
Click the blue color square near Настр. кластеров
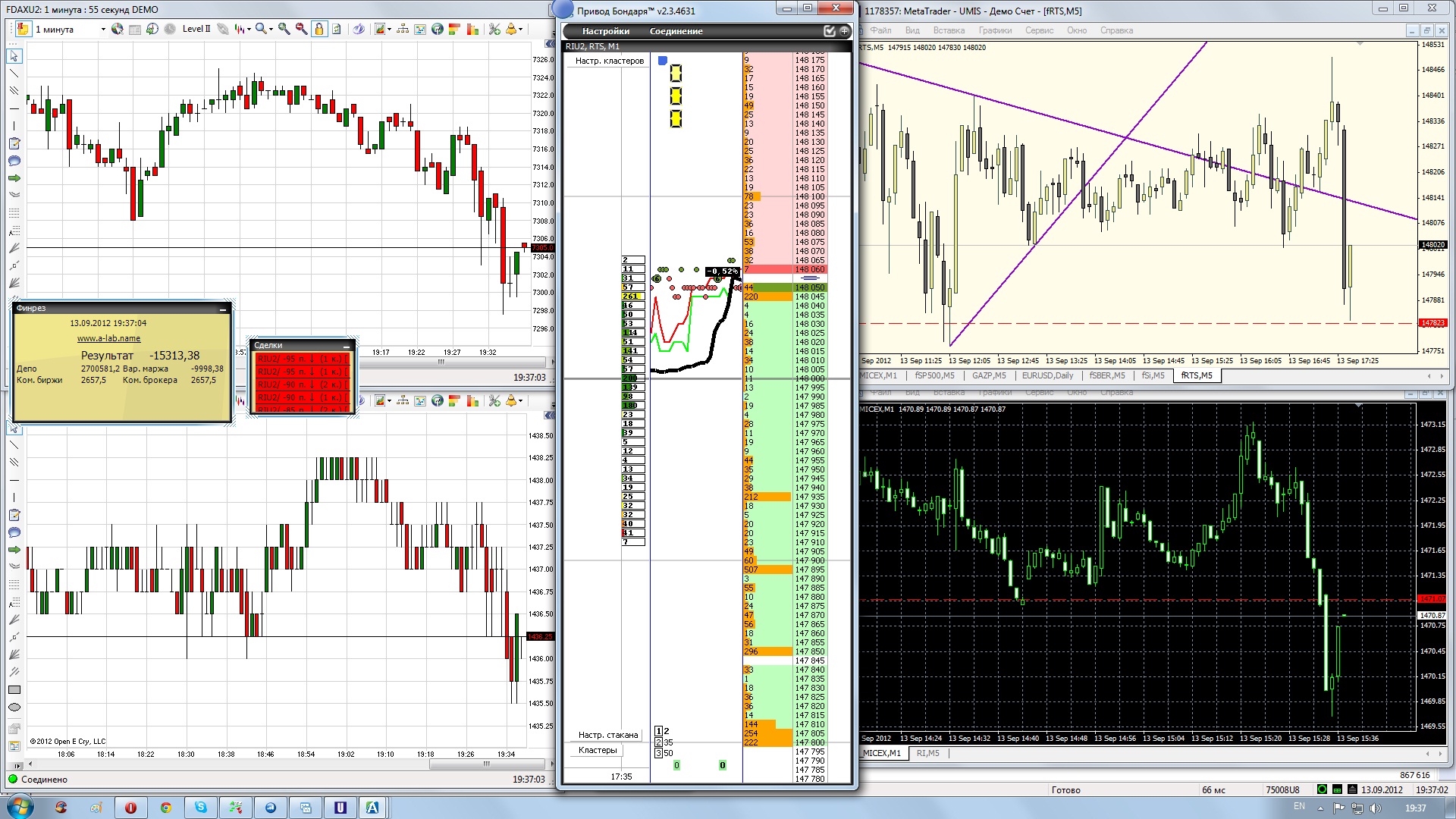pos(662,61)
